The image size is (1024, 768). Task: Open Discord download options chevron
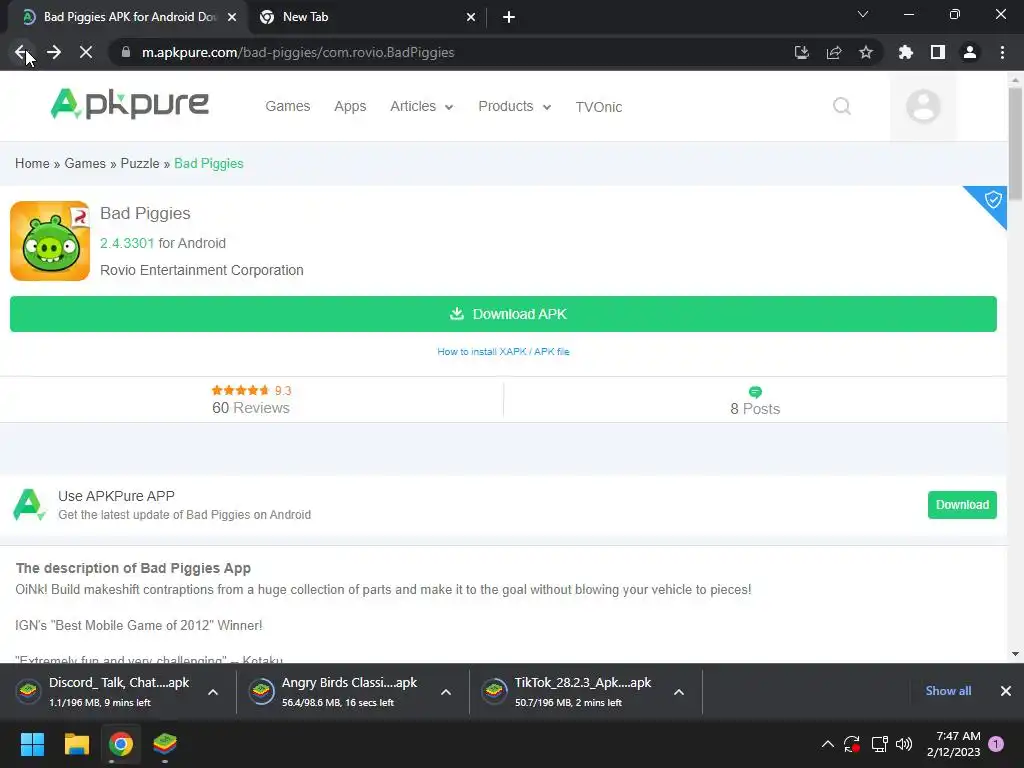pyautogui.click(x=213, y=692)
